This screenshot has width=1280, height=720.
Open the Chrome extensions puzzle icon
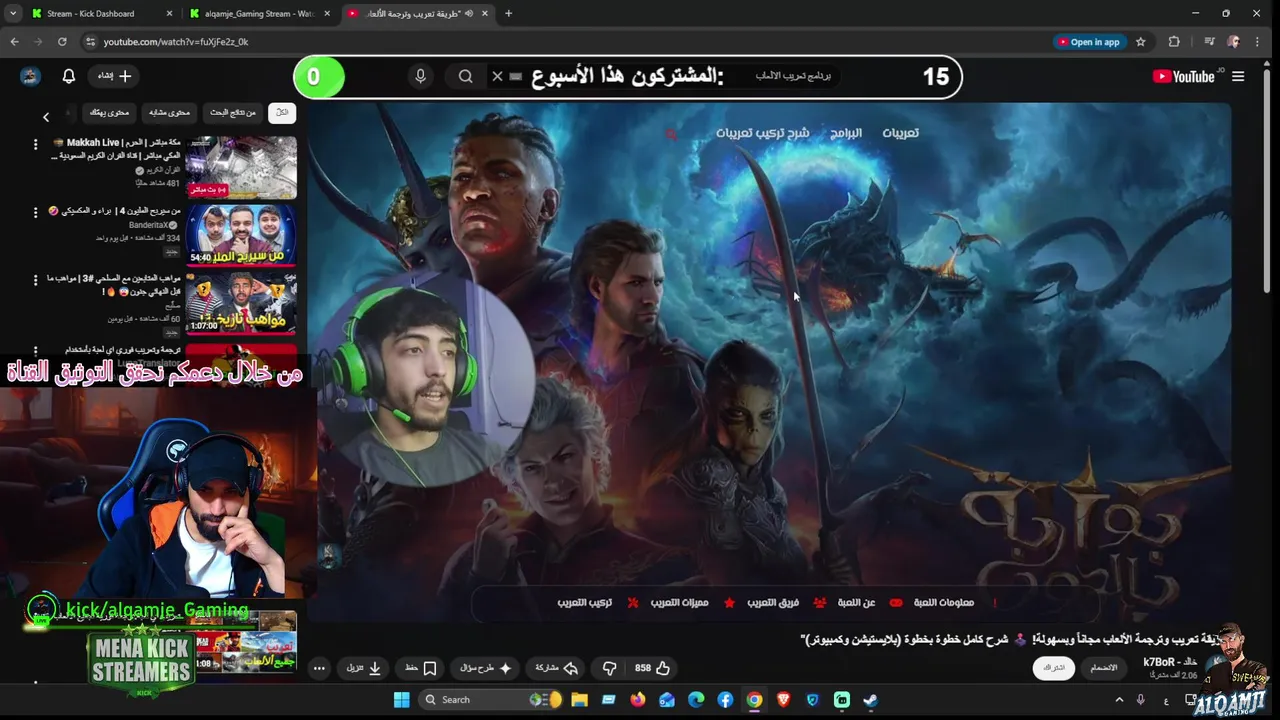pos(1174,42)
